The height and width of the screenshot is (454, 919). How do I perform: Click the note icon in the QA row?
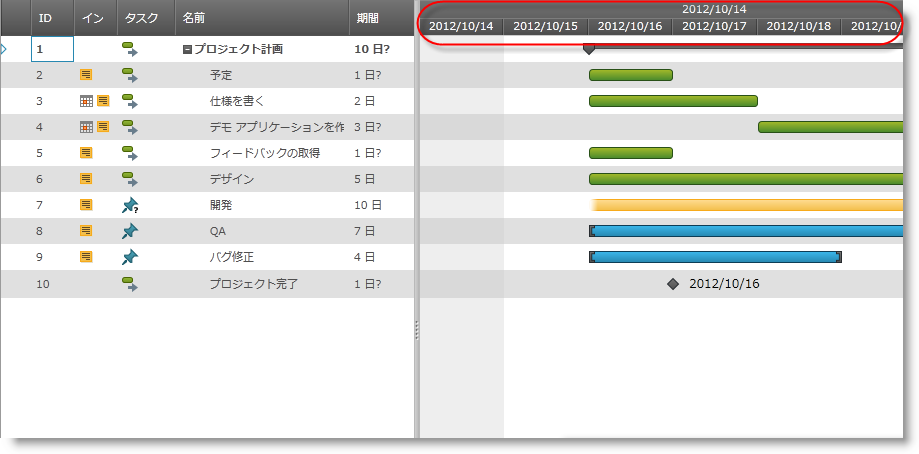click(x=86, y=231)
